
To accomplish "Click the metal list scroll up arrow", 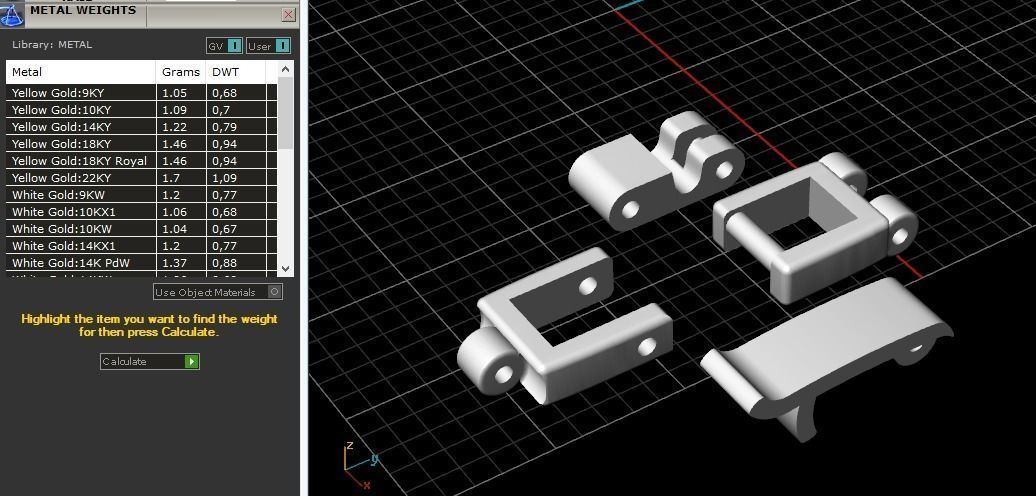I will point(285,69).
